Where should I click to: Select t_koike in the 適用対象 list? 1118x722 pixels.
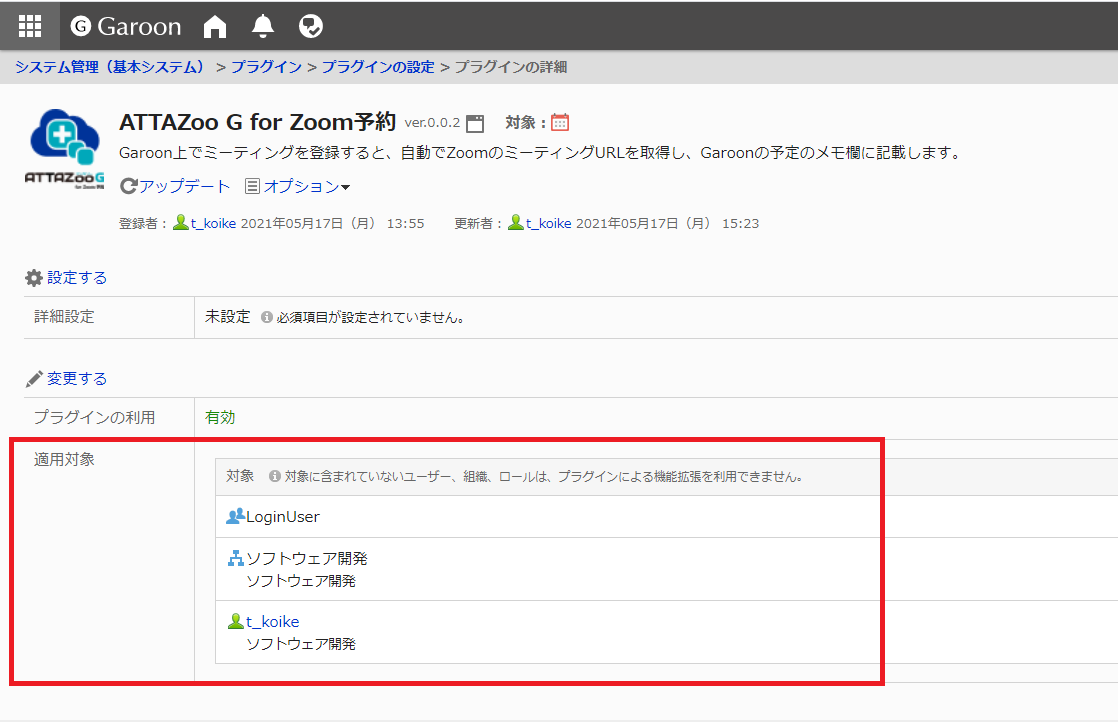[272, 621]
